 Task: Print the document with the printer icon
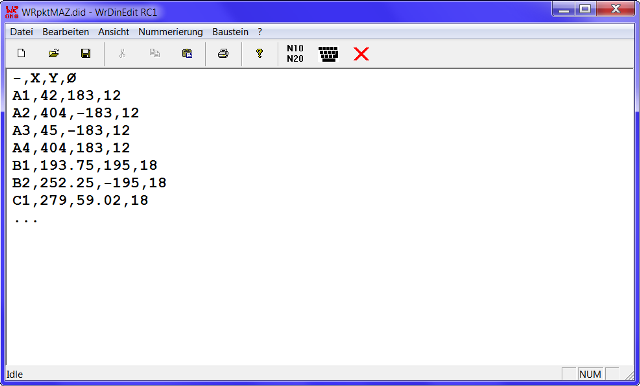click(x=223, y=53)
